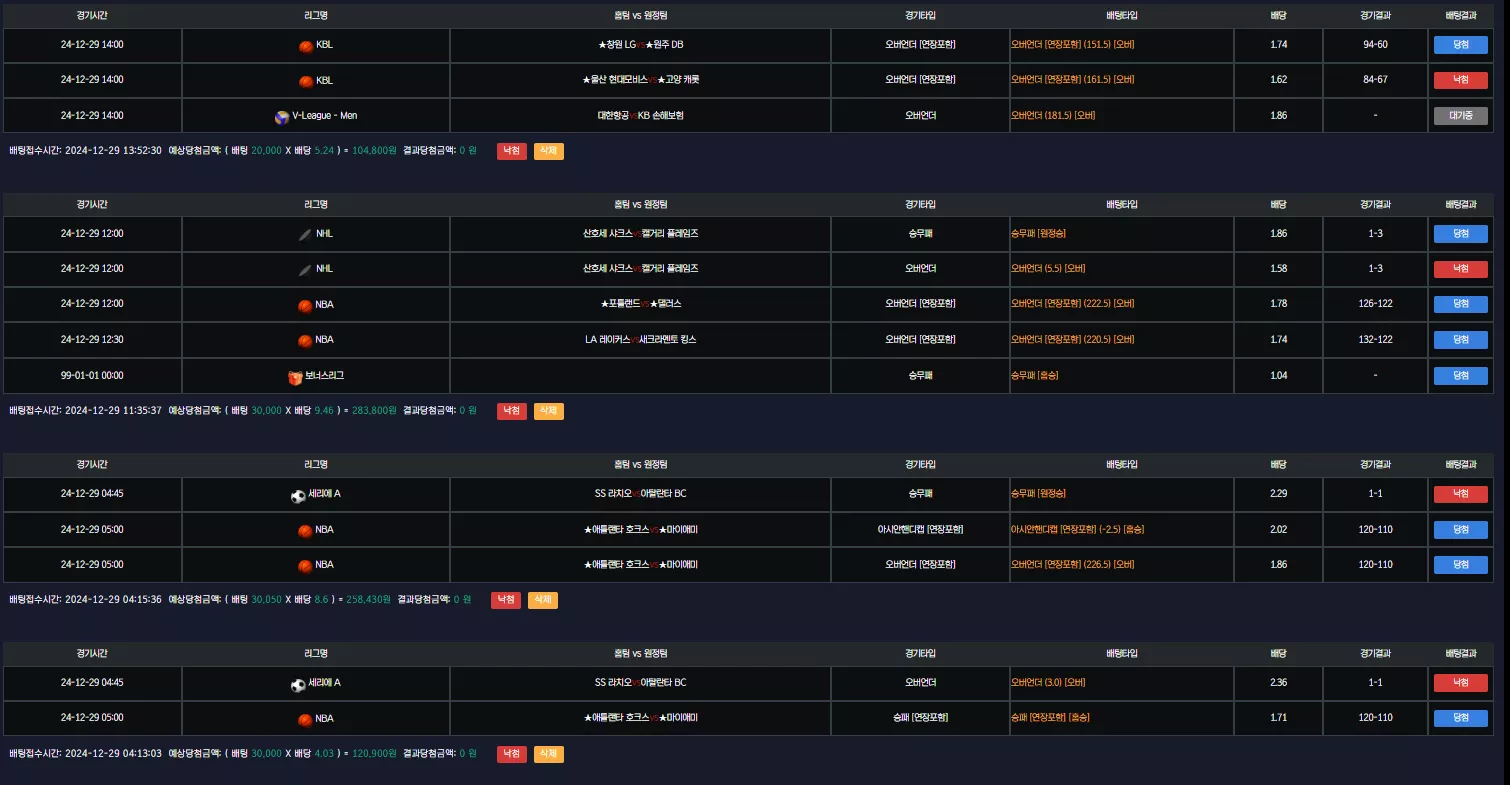Click soccer ball icon in 세리에 A 승무패 row

click(298, 495)
